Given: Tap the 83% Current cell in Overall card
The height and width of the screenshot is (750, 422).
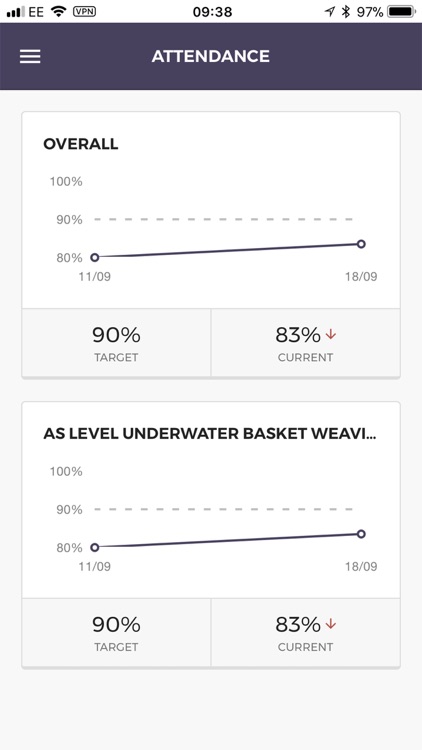Looking at the screenshot, I should [305, 342].
